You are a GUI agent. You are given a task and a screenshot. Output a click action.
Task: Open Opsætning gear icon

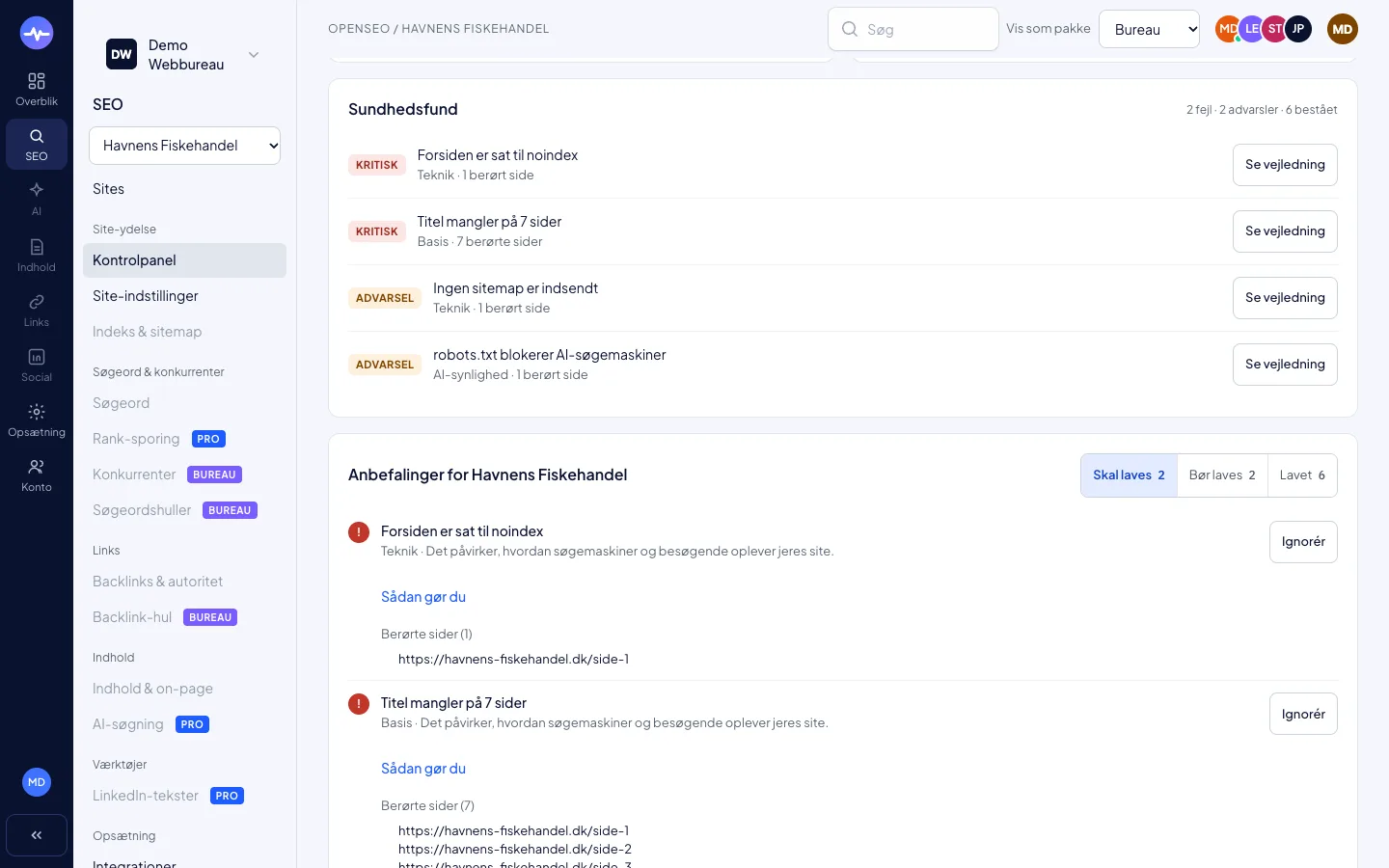(37, 412)
